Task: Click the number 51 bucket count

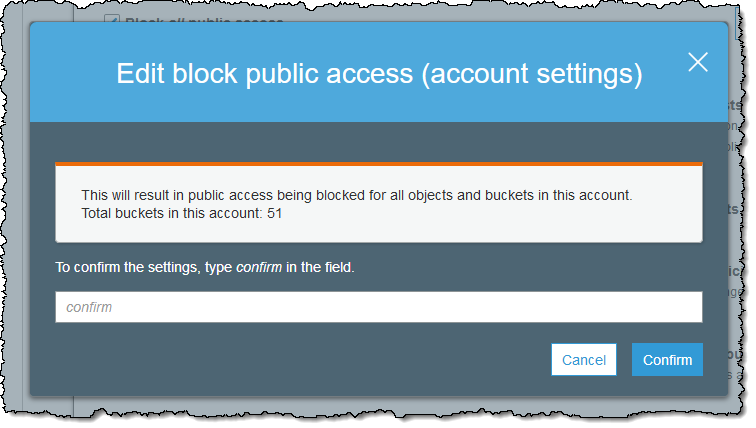Action: pos(275,214)
